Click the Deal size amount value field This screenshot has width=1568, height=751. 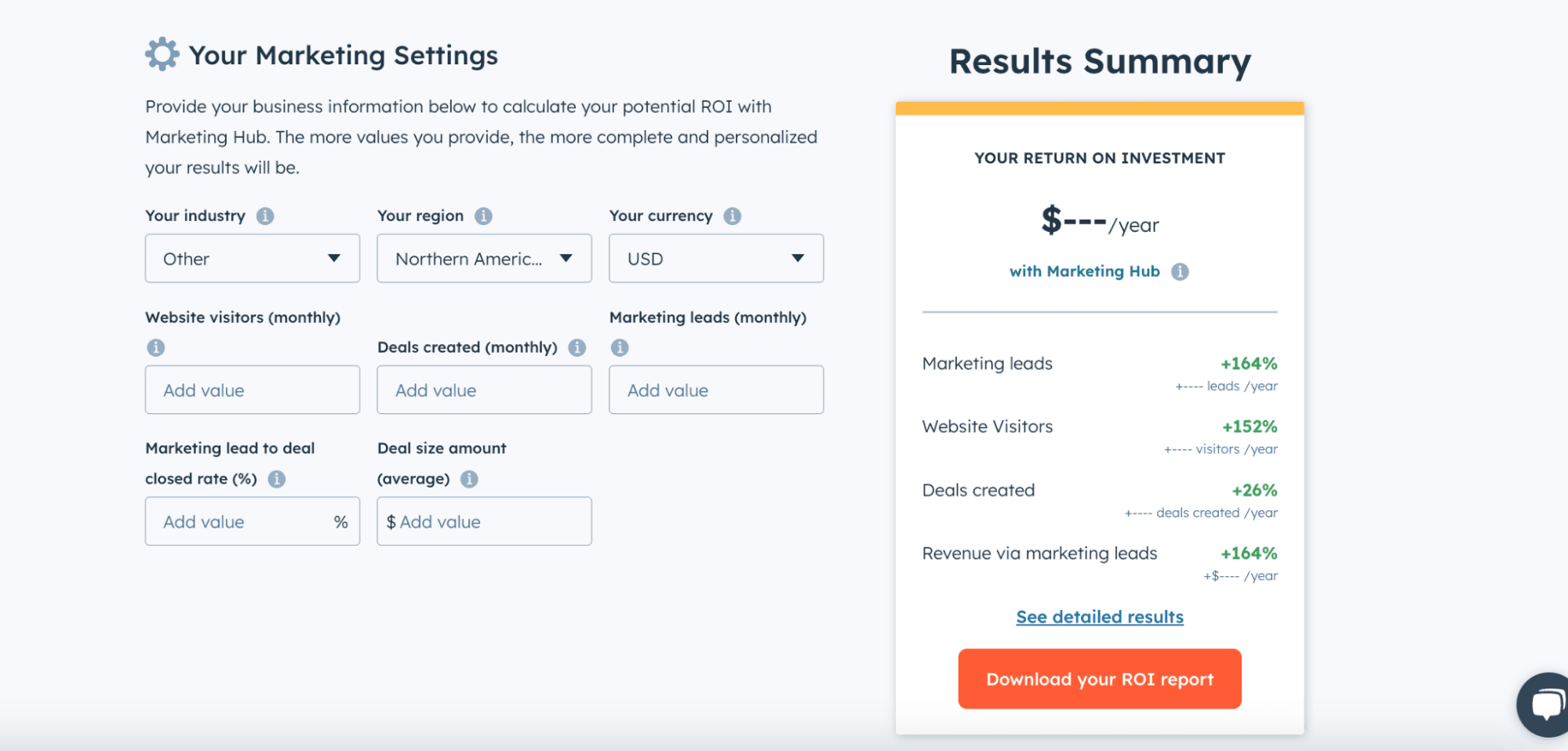click(483, 521)
